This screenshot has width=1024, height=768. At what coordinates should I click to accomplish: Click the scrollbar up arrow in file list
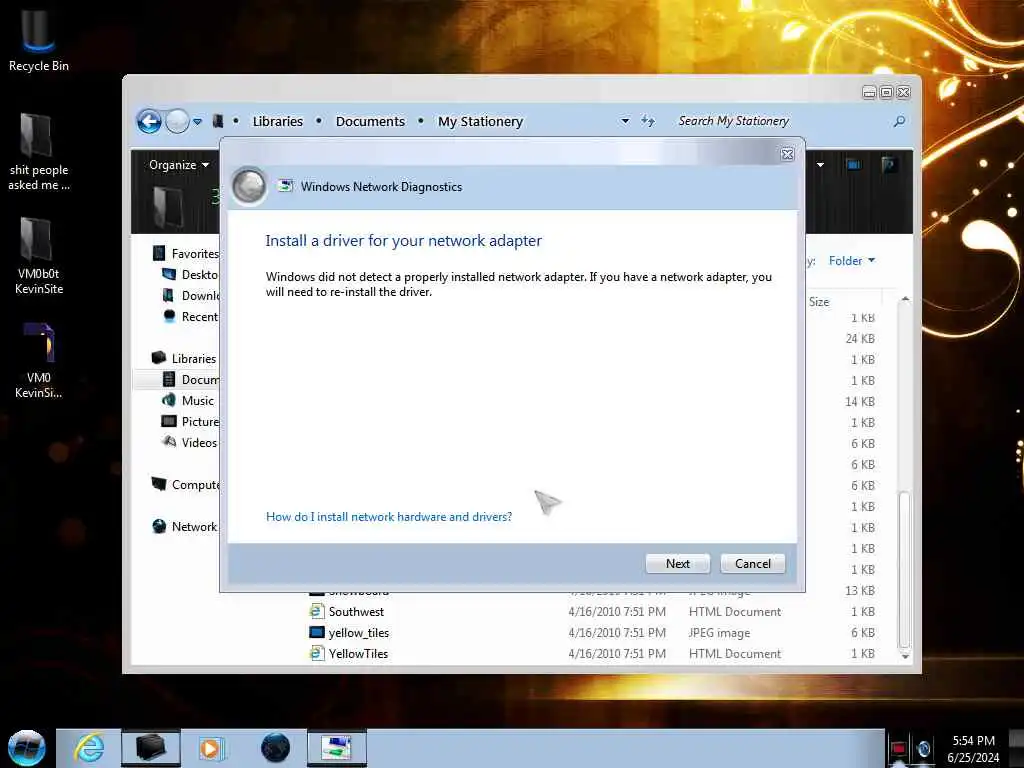tap(904, 299)
